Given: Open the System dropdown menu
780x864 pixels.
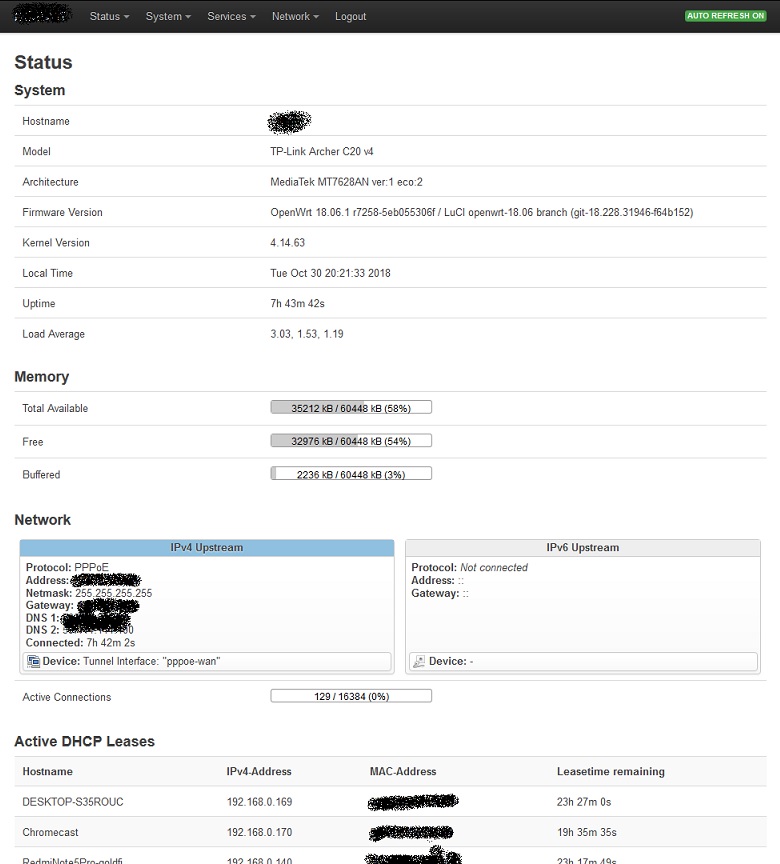Looking at the screenshot, I should 168,17.
